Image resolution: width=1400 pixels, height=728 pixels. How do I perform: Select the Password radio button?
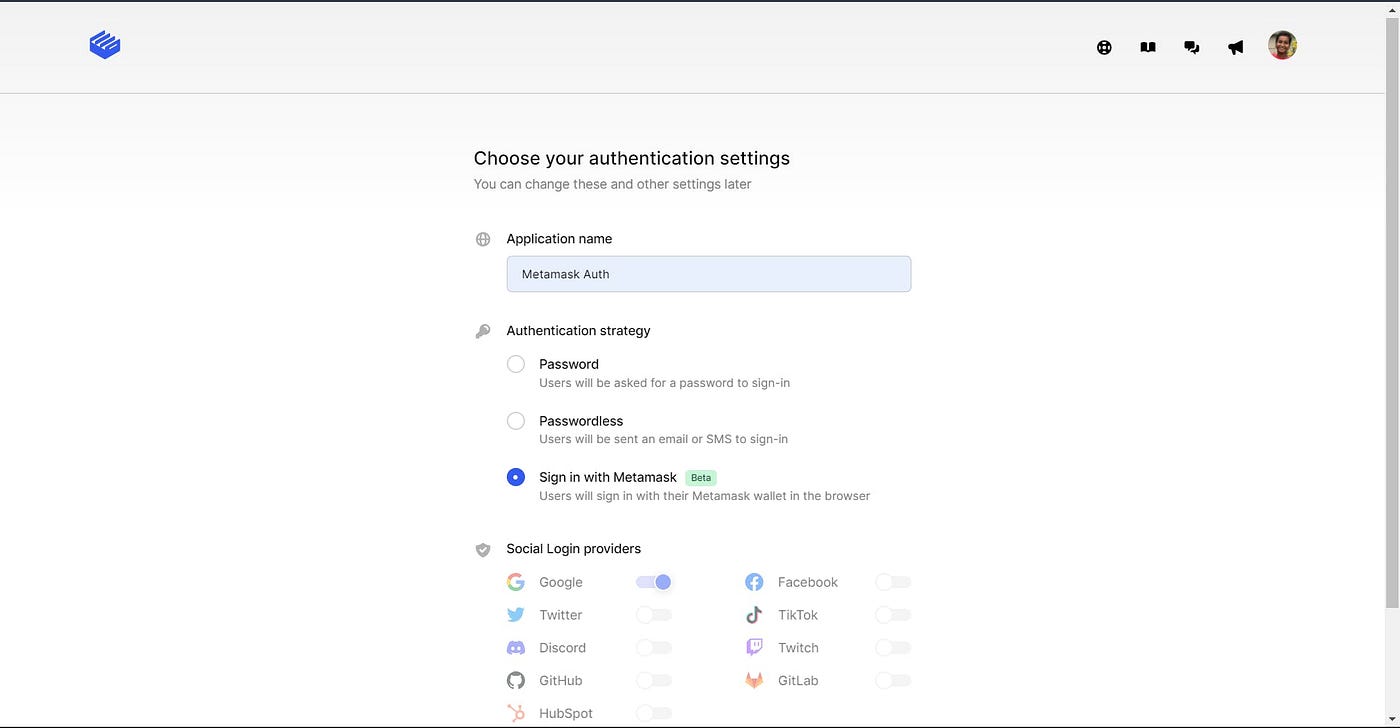(516, 364)
